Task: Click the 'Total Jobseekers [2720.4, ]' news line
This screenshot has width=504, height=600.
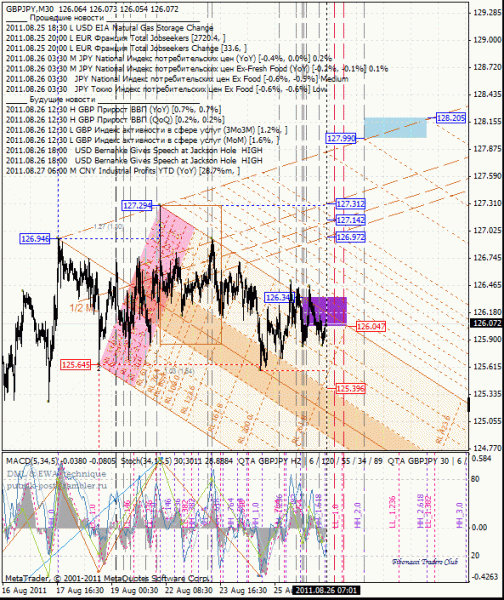Action: tap(115, 38)
